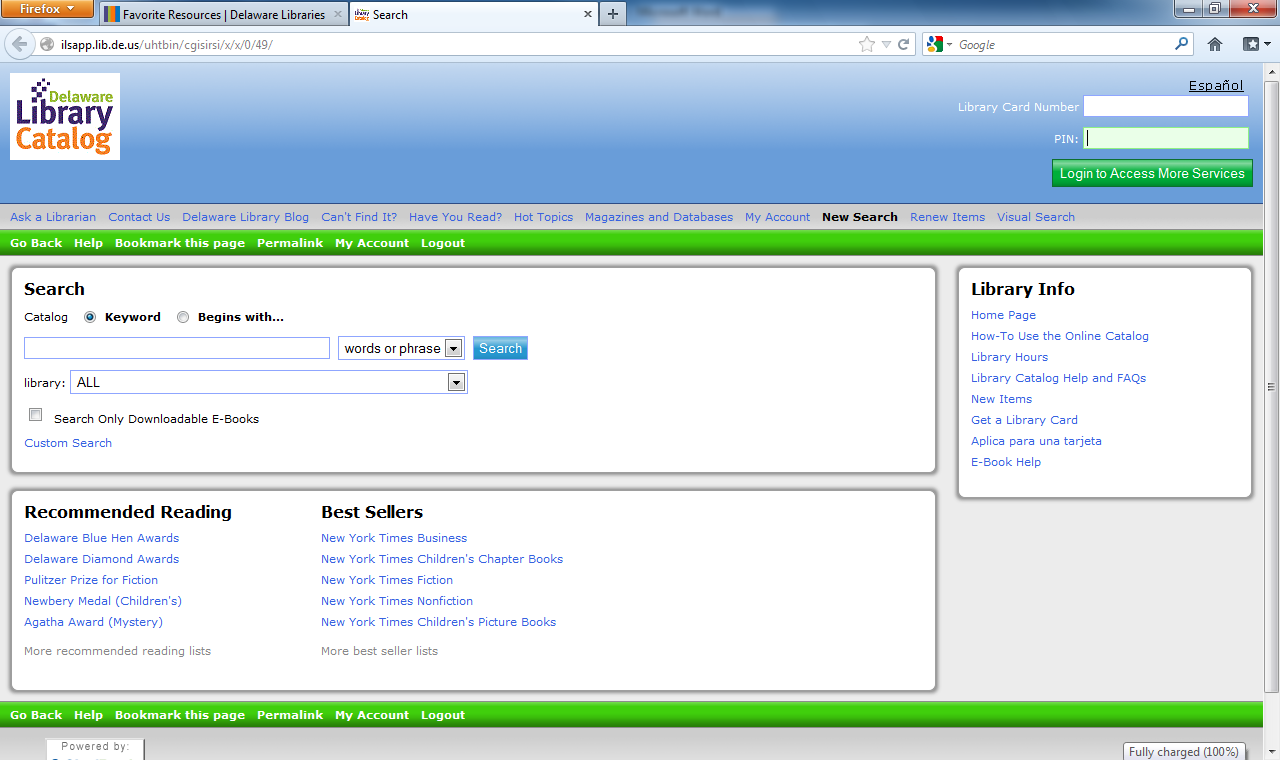The image size is (1280, 760).
Task: Click the bookmark star icon in address bar
Action: [x=866, y=44]
